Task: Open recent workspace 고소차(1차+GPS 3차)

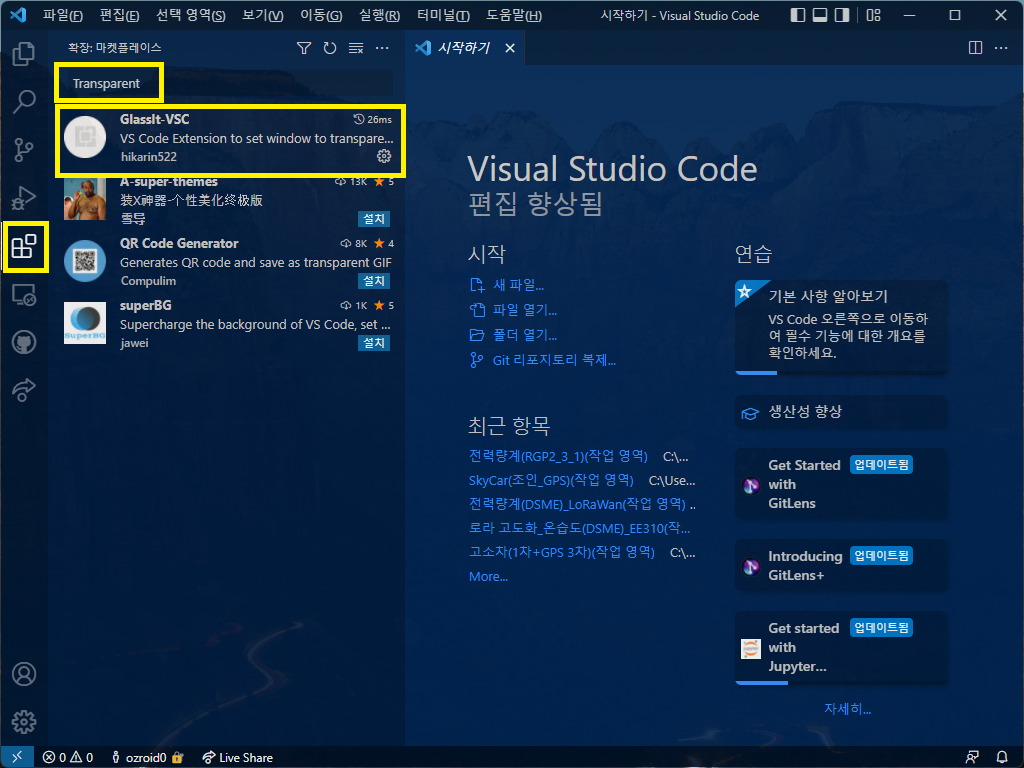Action: (562, 552)
